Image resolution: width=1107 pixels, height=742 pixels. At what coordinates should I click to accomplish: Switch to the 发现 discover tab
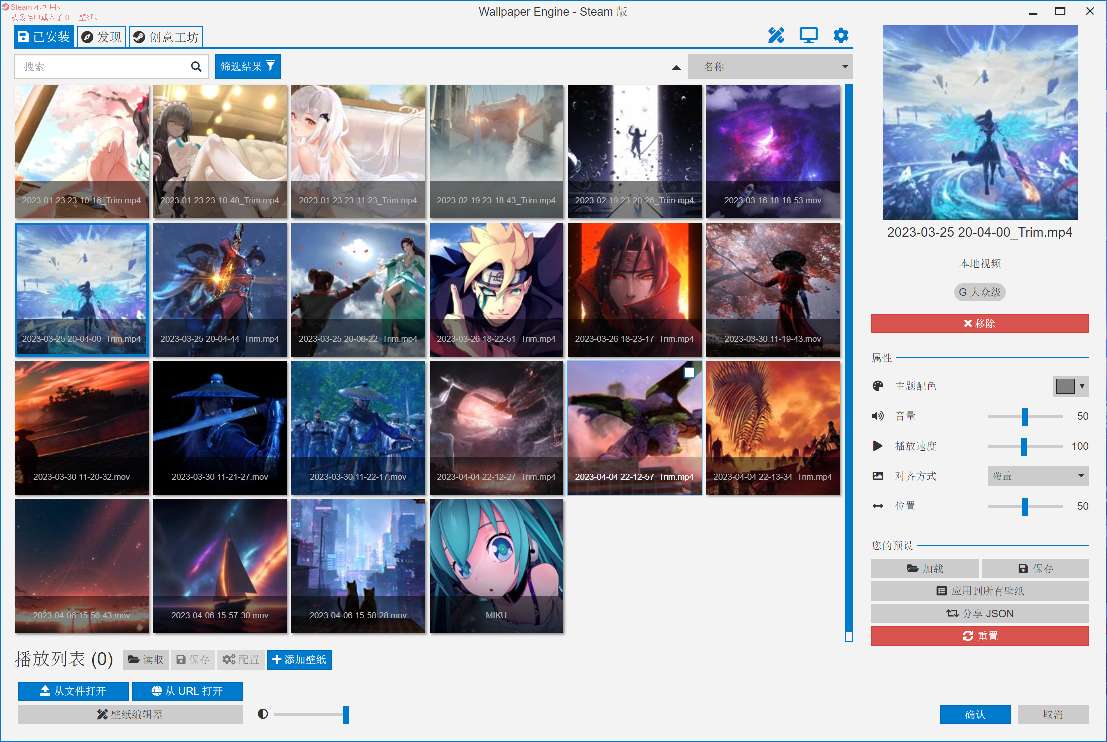click(101, 37)
